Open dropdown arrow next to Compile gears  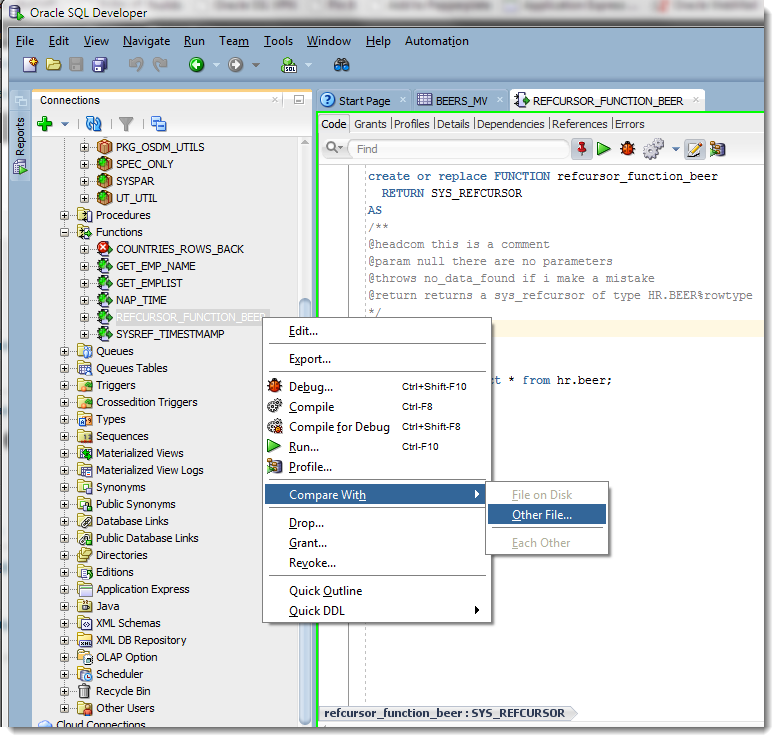point(676,149)
